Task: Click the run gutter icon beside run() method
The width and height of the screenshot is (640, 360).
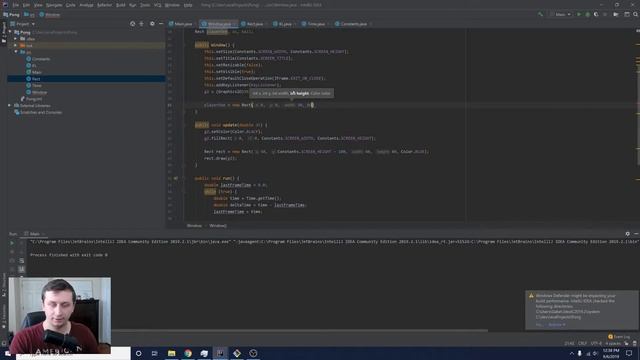Action: pyautogui.click(x=176, y=178)
